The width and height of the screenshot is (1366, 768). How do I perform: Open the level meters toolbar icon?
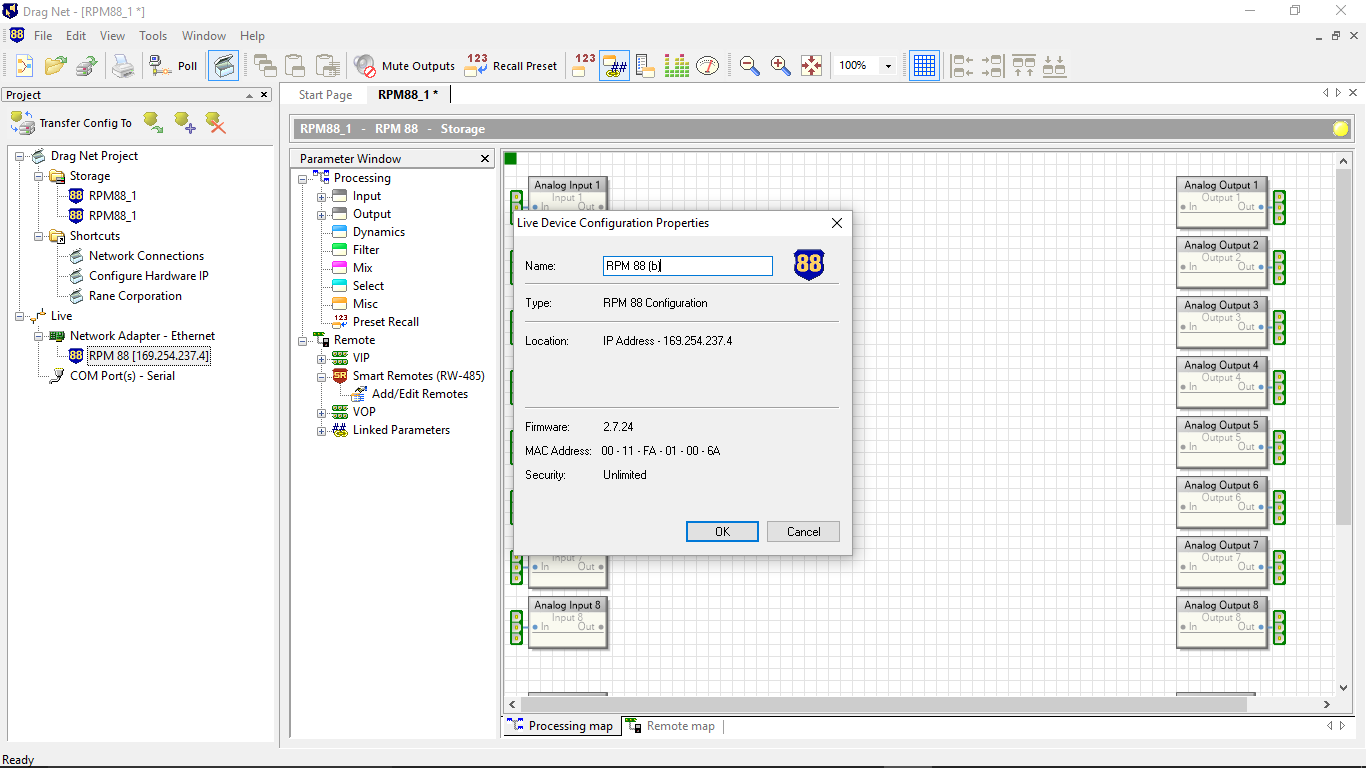677,66
